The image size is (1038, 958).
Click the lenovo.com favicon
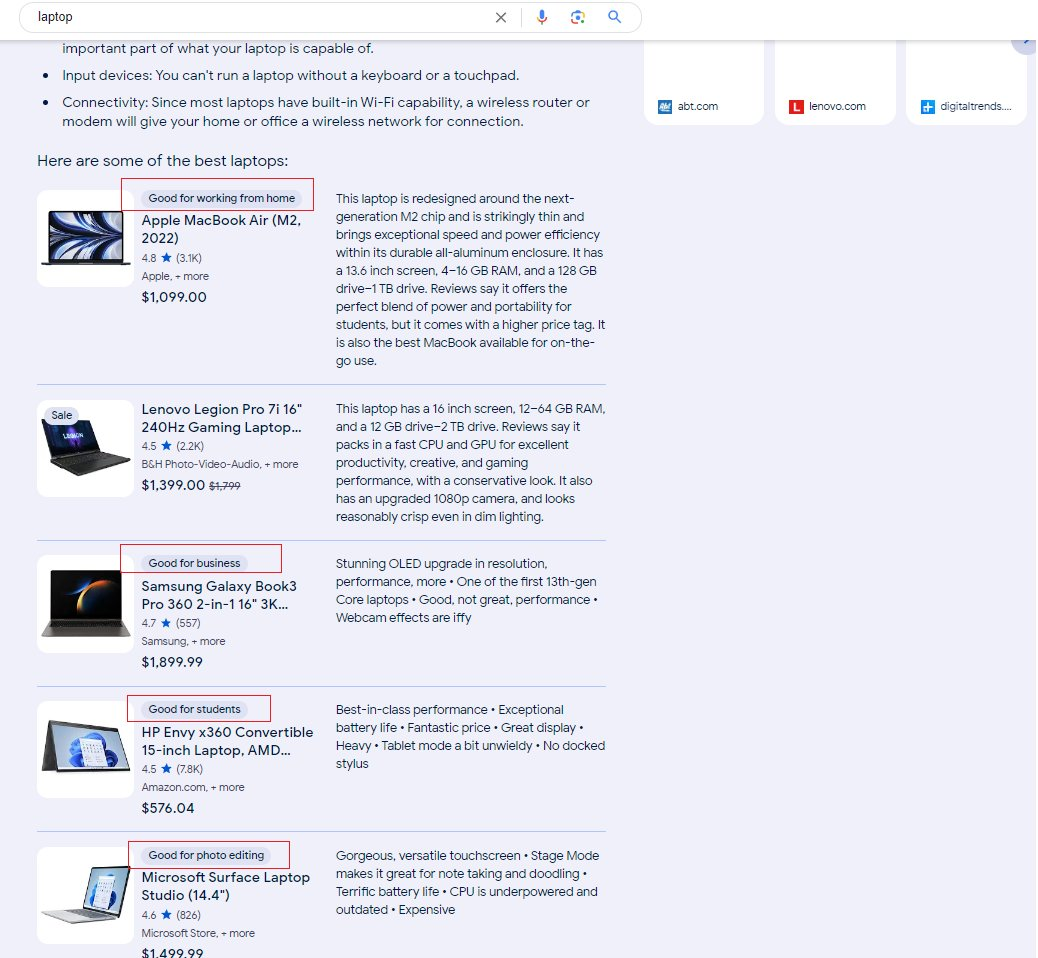click(x=796, y=107)
